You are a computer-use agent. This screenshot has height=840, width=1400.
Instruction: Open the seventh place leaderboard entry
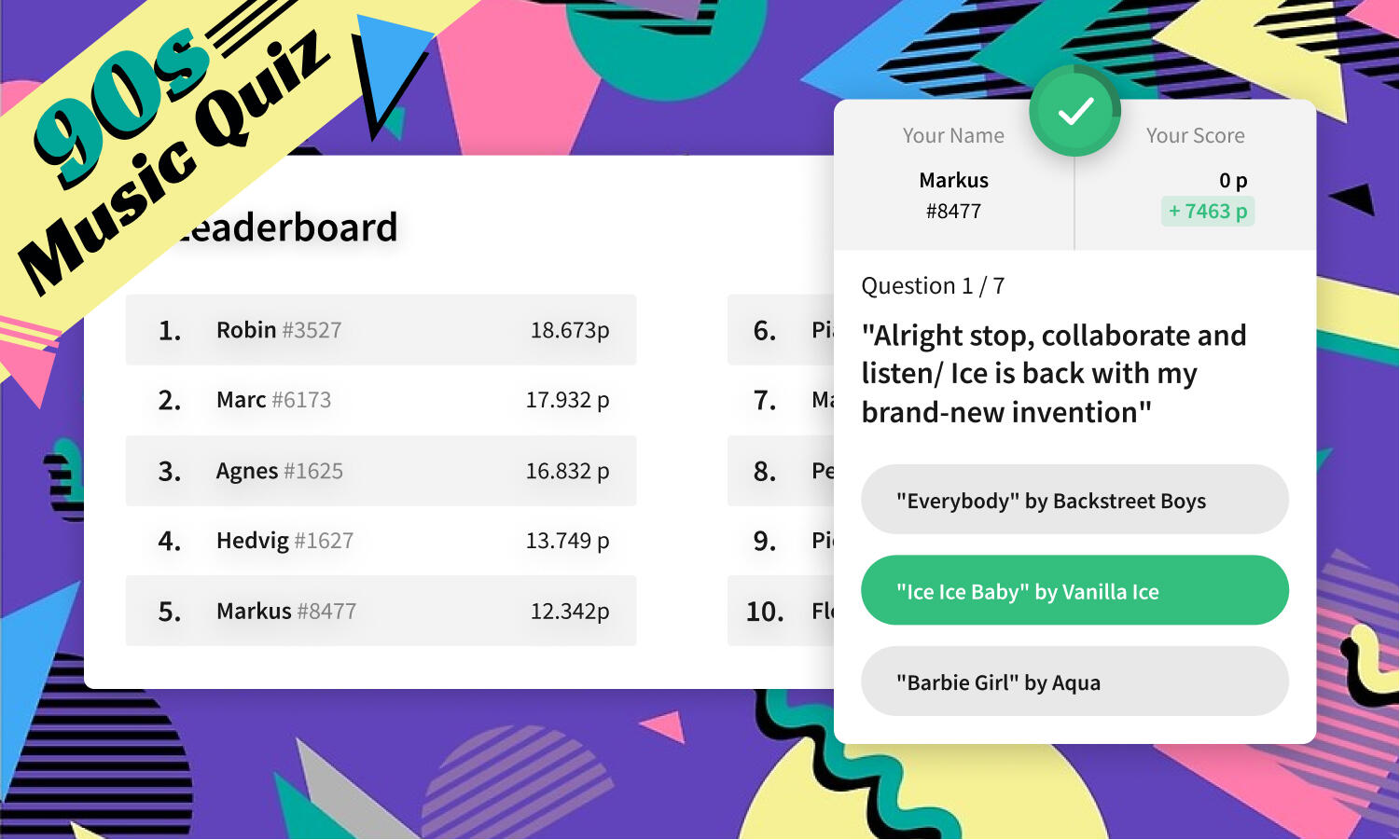[781, 400]
